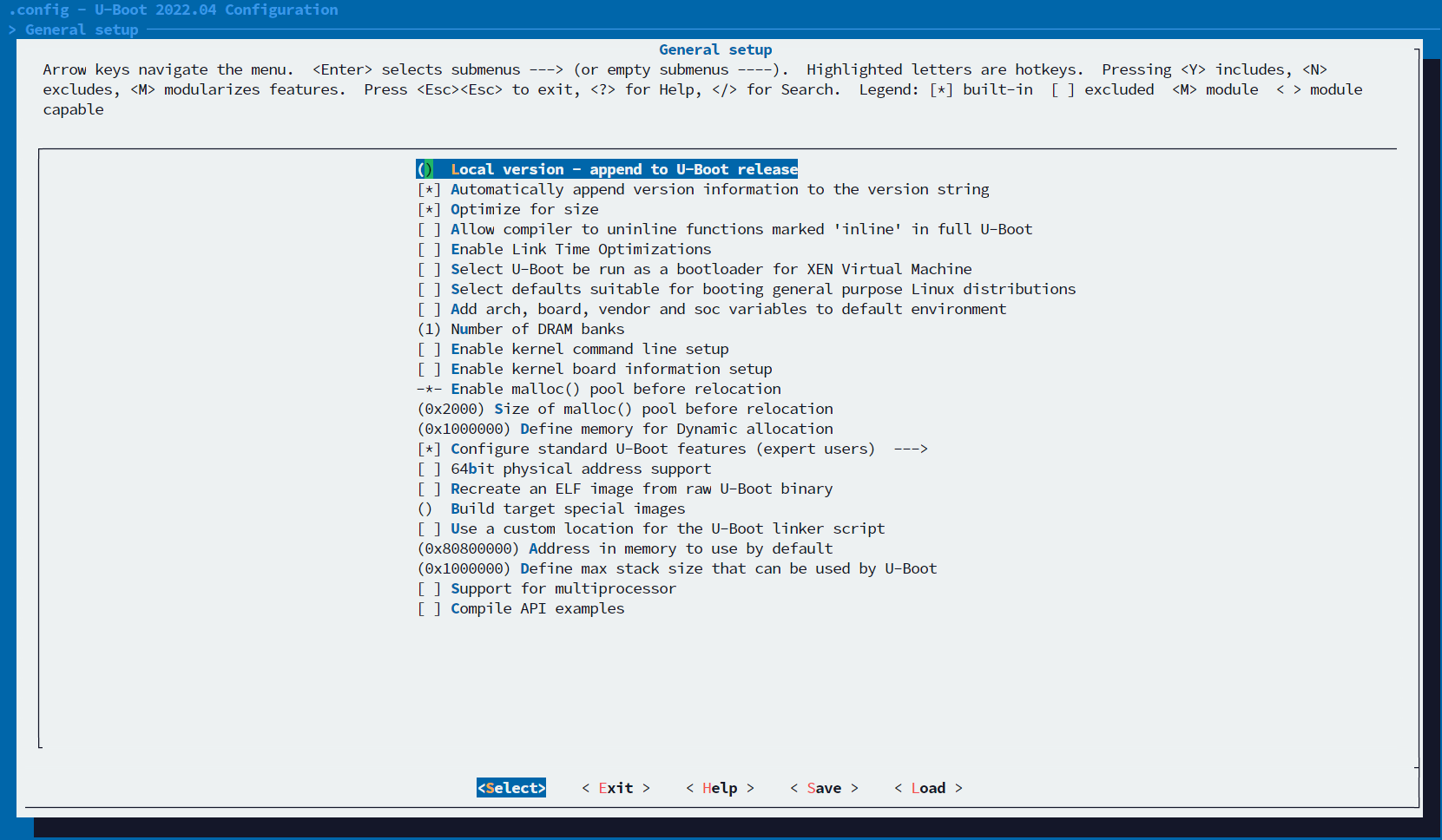Viewport: 1442px width, 840px height.
Task: Enable Allow compiler to uninline functions option
Action: click(x=725, y=229)
